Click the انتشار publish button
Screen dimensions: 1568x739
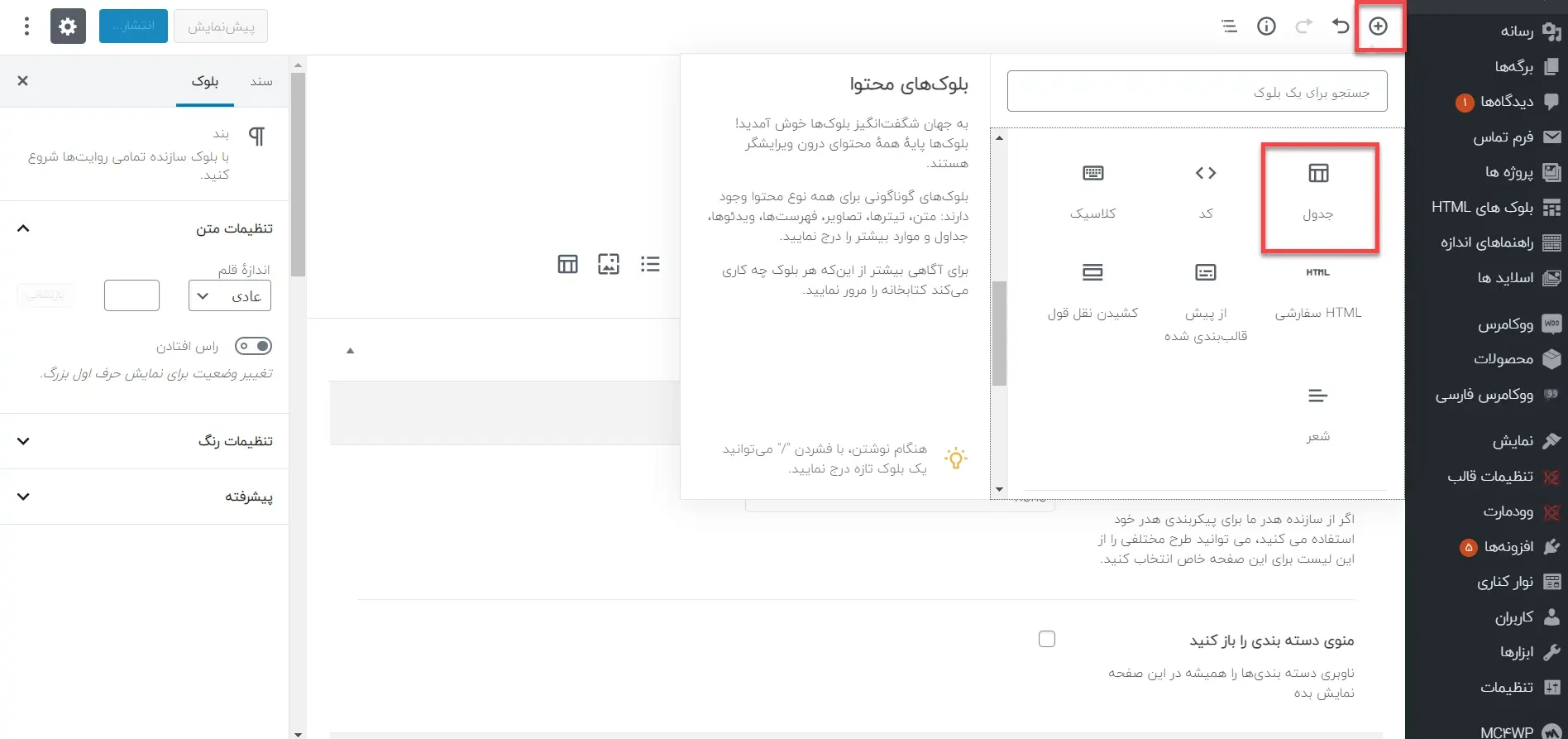click(133, 26)
